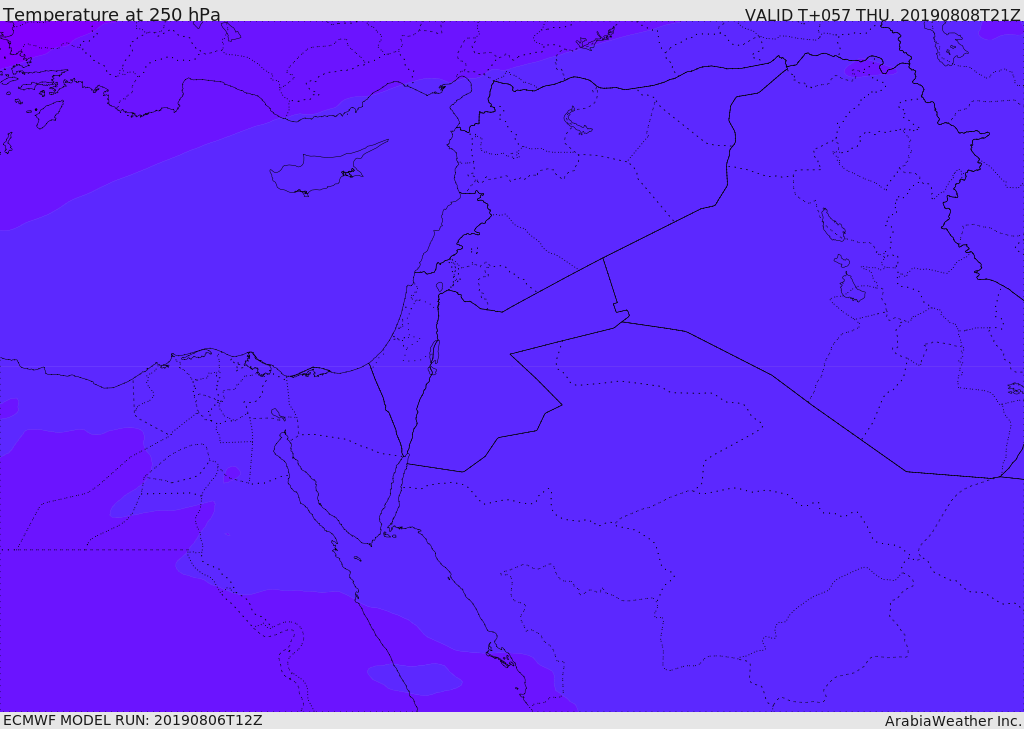Click the 'ArabiaWeather Inc' credit text
The height and width of the screenshot is (729, 1024).
953,721
